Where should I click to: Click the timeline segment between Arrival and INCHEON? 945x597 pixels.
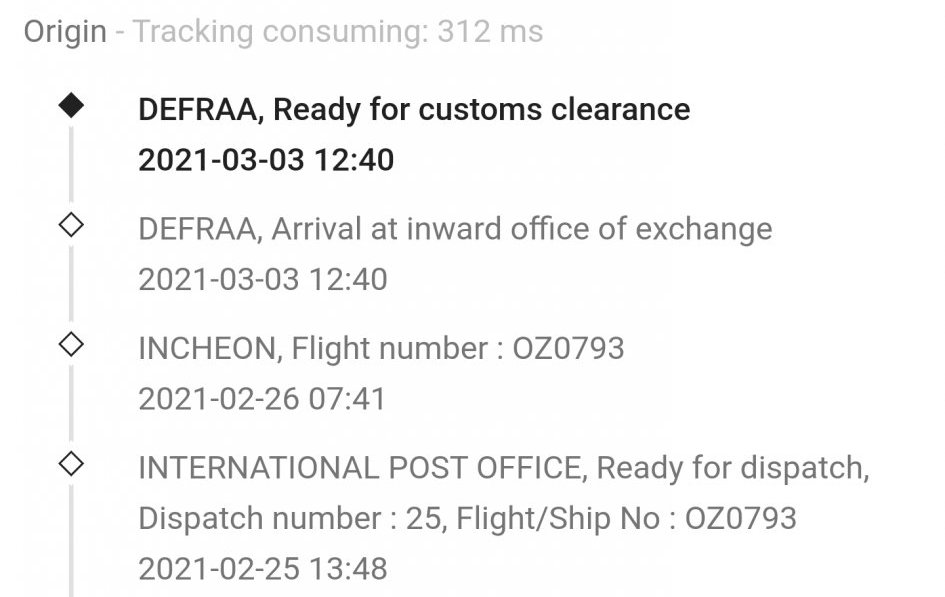point(71,284)
